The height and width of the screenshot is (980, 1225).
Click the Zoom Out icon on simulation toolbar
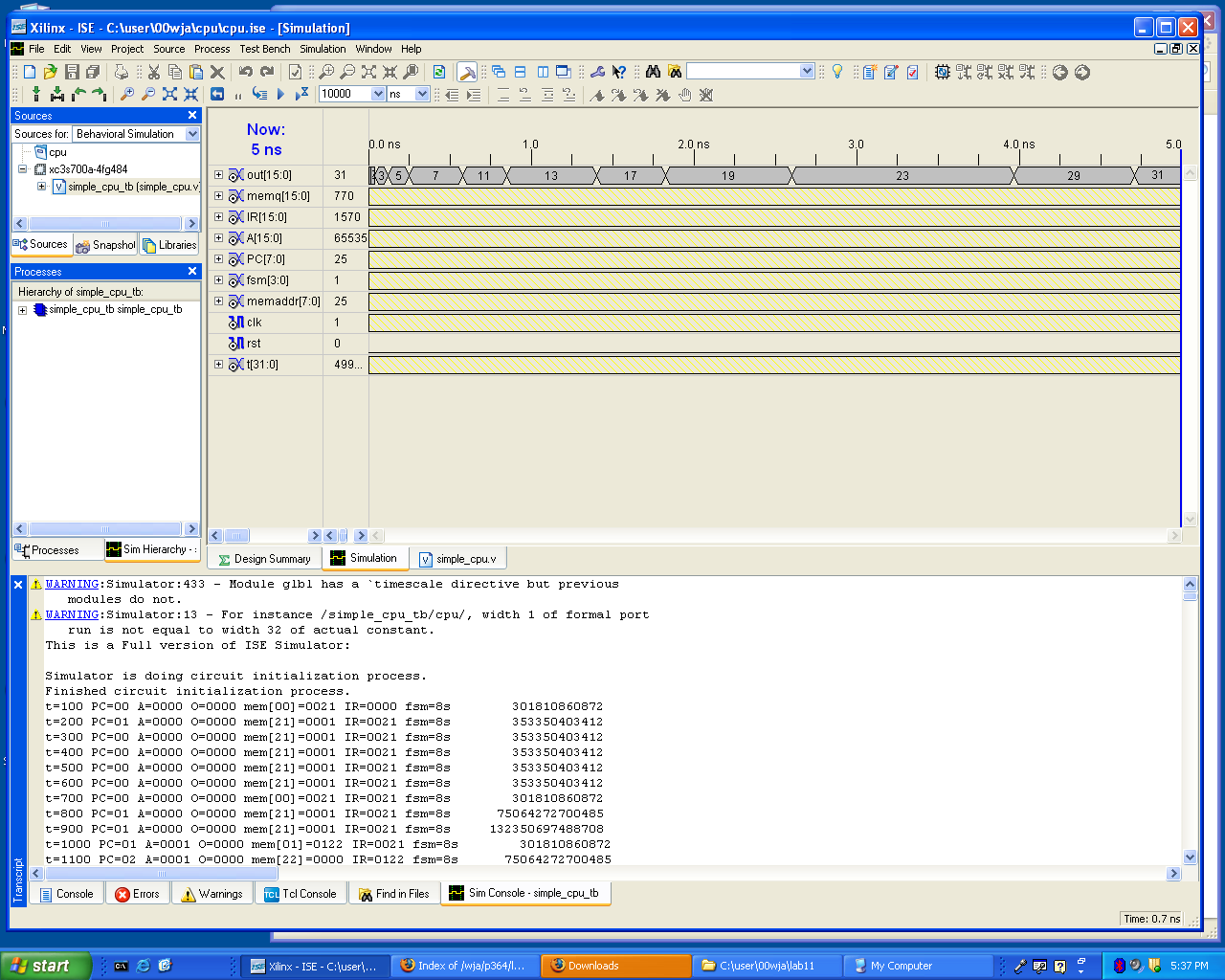(x=147, y=94)
